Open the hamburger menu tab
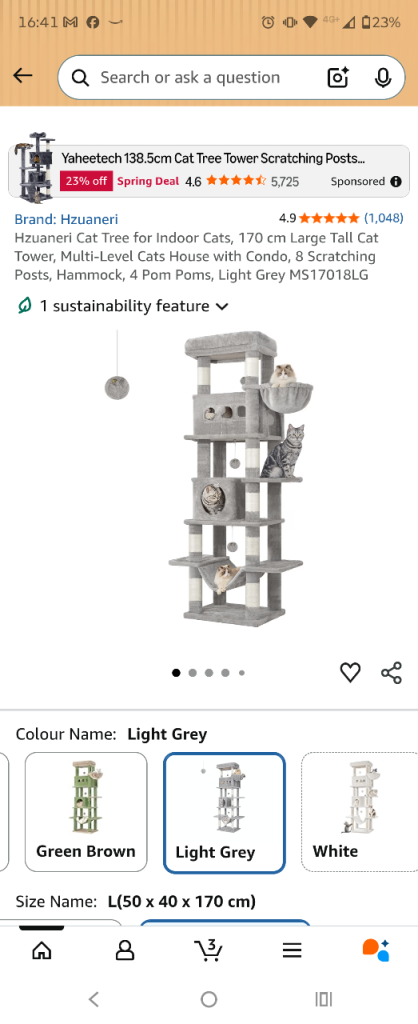The width and height of the screenshot is (418, 1024). click(292, 950)
